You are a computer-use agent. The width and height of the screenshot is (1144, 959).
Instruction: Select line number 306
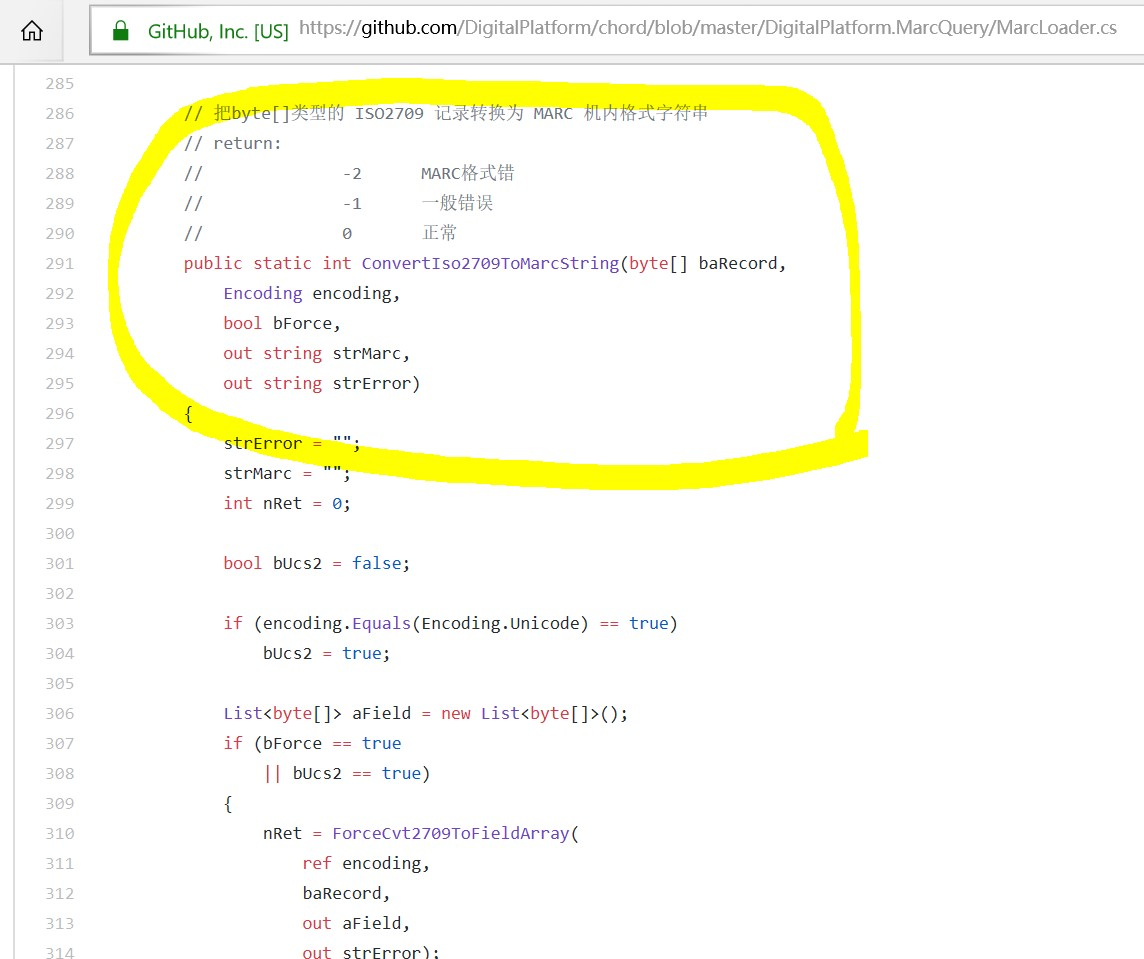click(59, 714)
